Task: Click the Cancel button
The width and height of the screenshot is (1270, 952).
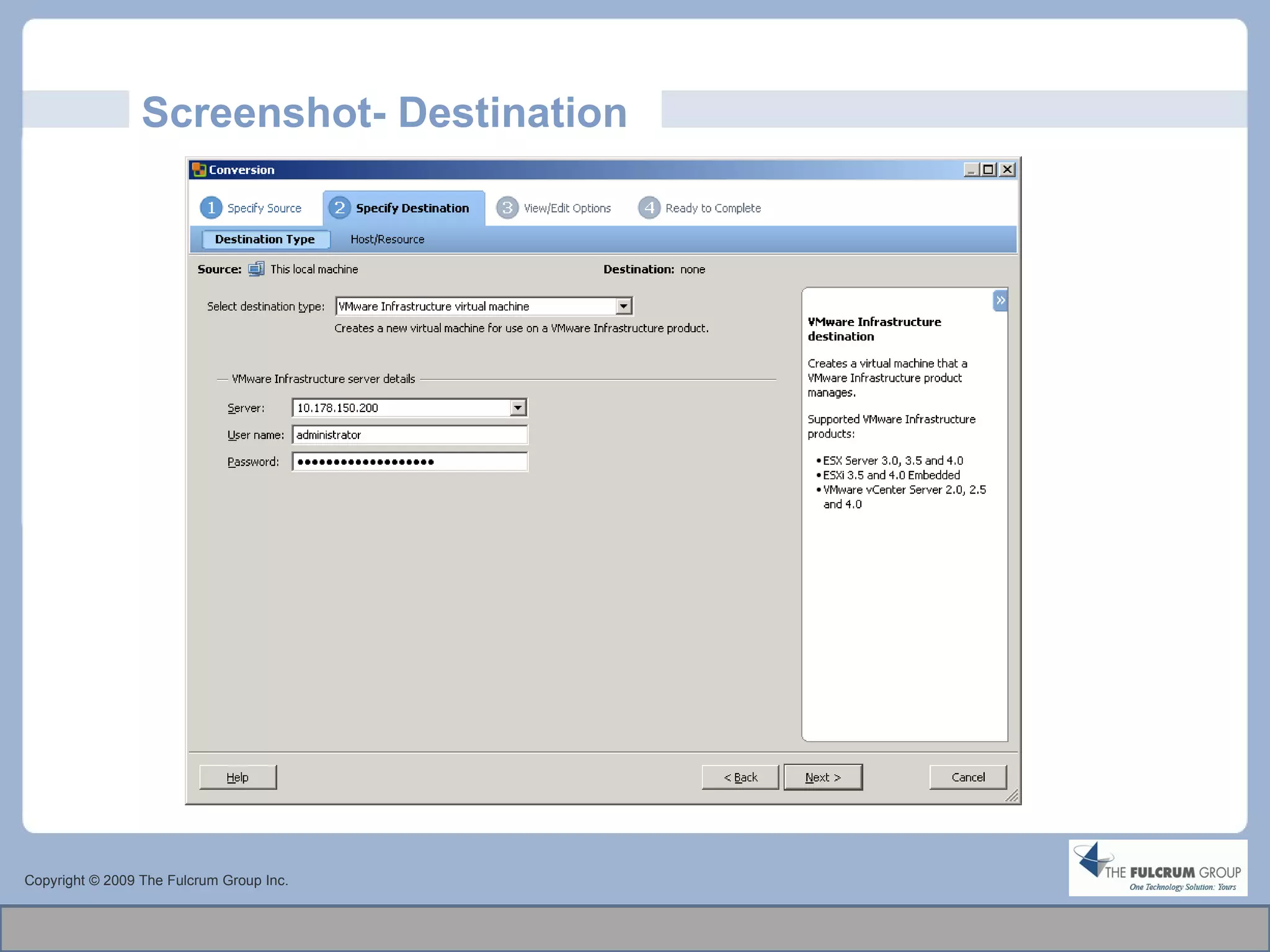Action: [968, 777]
